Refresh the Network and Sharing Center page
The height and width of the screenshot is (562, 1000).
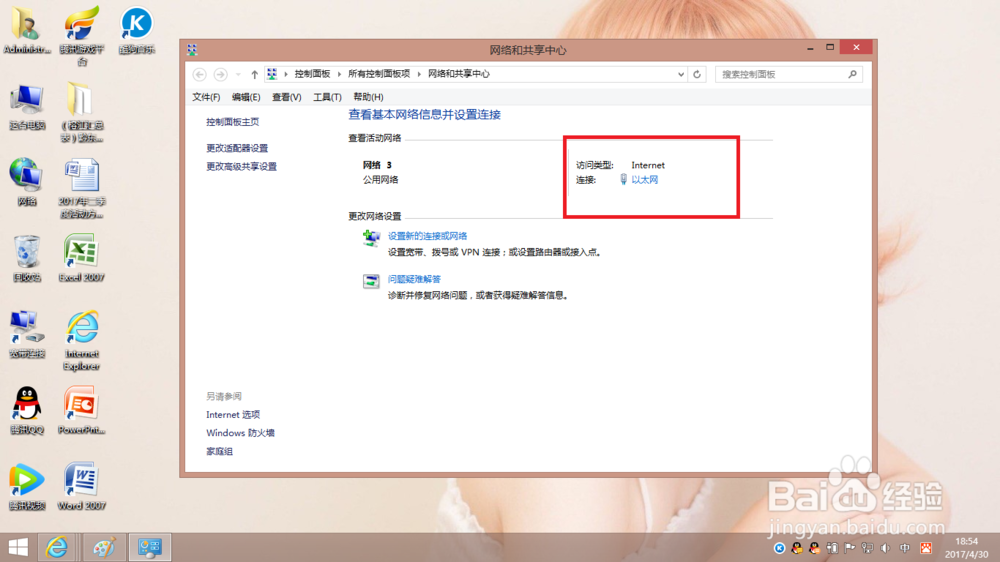coord(697,75)
